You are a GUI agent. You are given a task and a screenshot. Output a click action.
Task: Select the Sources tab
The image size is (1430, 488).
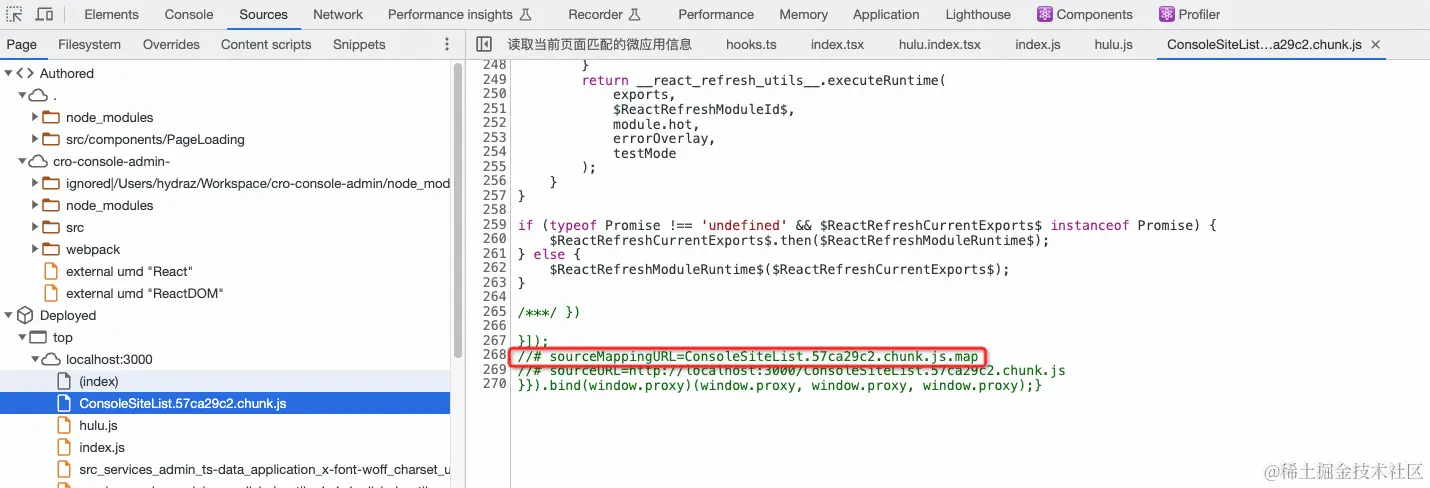click(264, 14)
